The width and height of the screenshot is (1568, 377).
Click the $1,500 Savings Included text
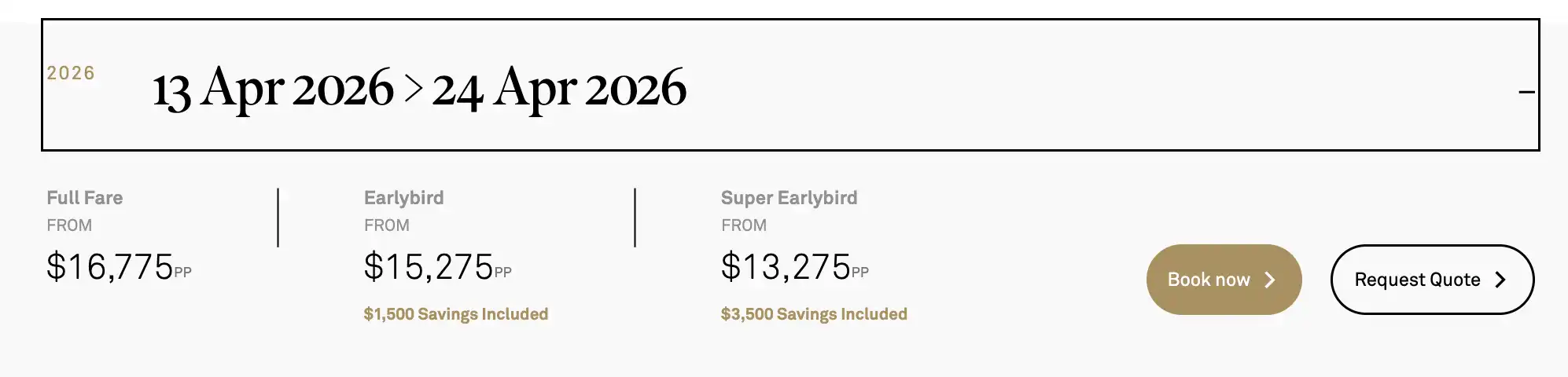click(455, 314)
